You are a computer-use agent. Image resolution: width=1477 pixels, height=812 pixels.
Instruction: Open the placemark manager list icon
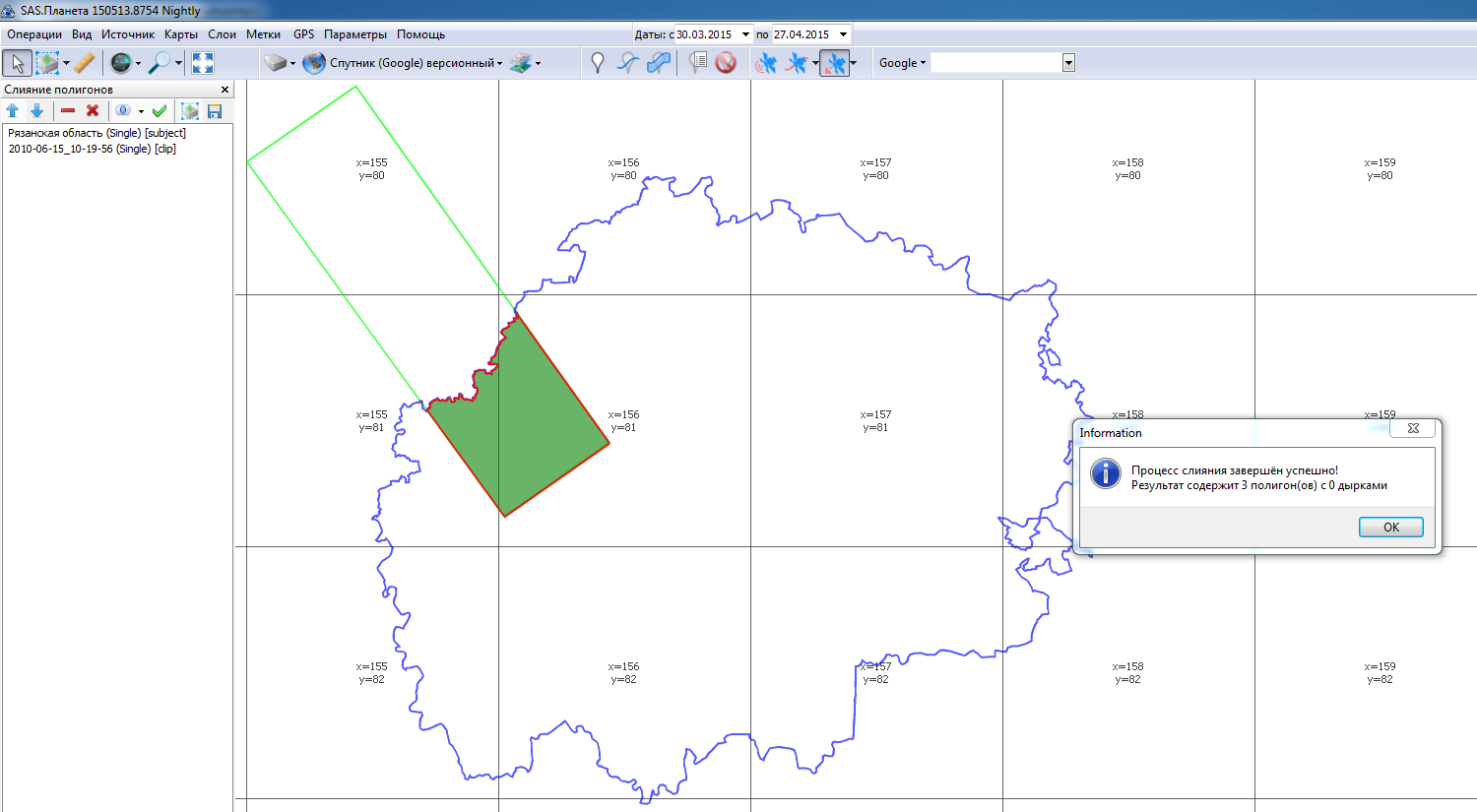[x=697, y=63]
